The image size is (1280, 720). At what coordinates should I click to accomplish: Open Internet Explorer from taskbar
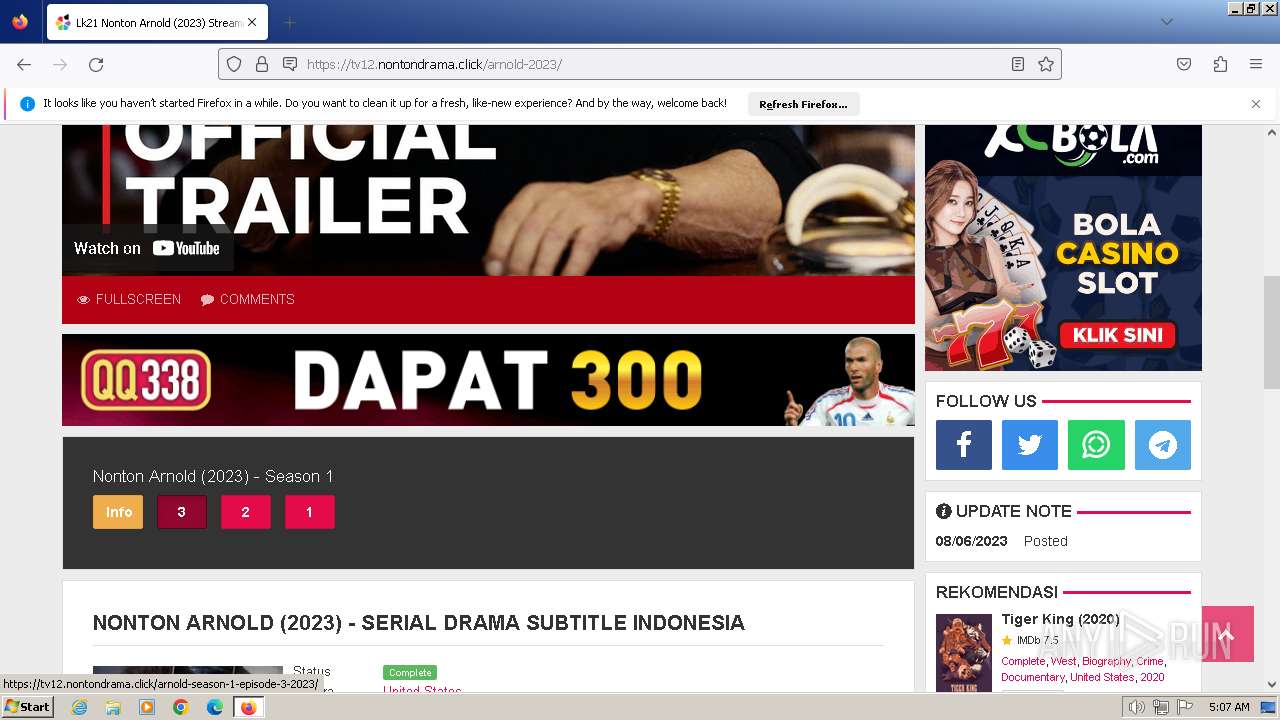pyautogui.click(x=79, y=707)
